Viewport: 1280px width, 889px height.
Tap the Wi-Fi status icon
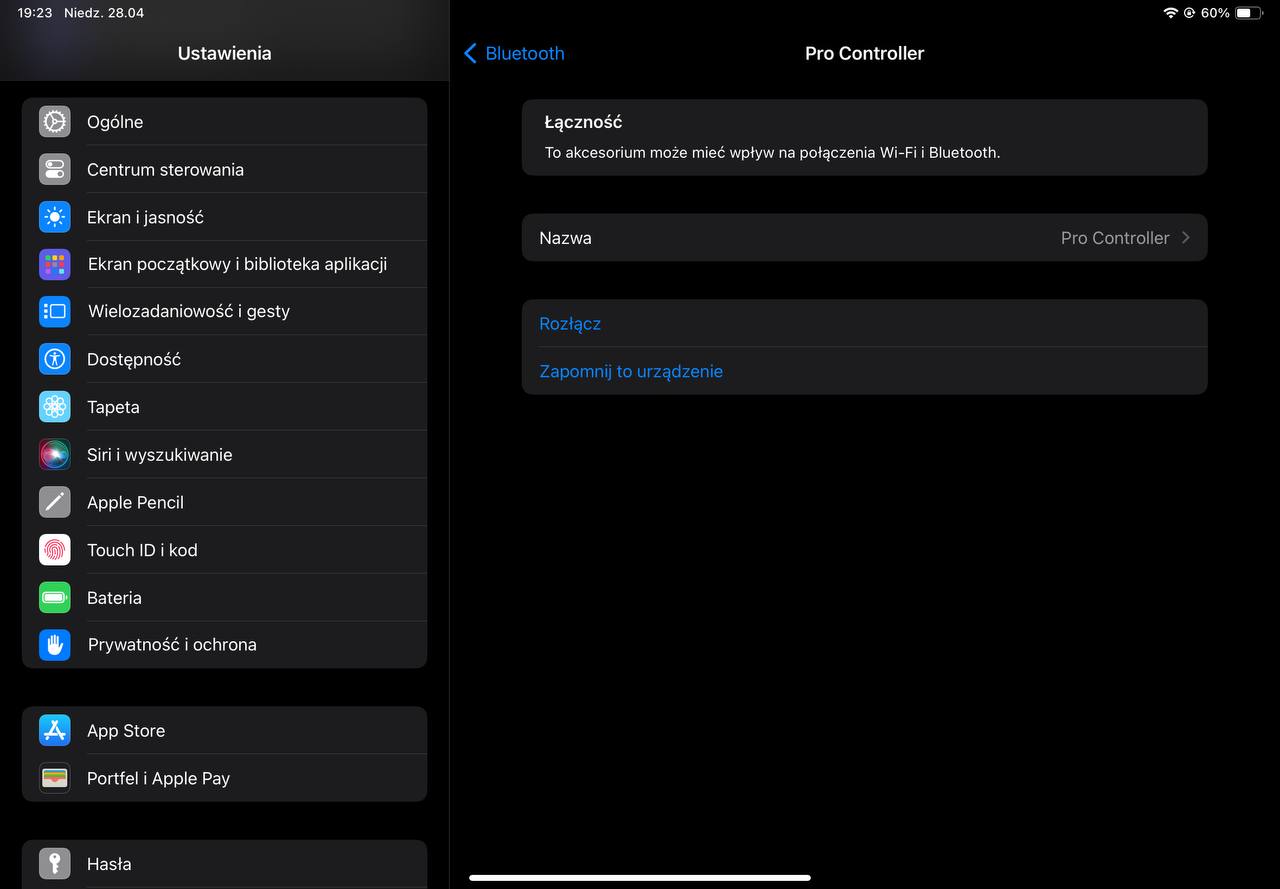click(x=1171, y=13)
